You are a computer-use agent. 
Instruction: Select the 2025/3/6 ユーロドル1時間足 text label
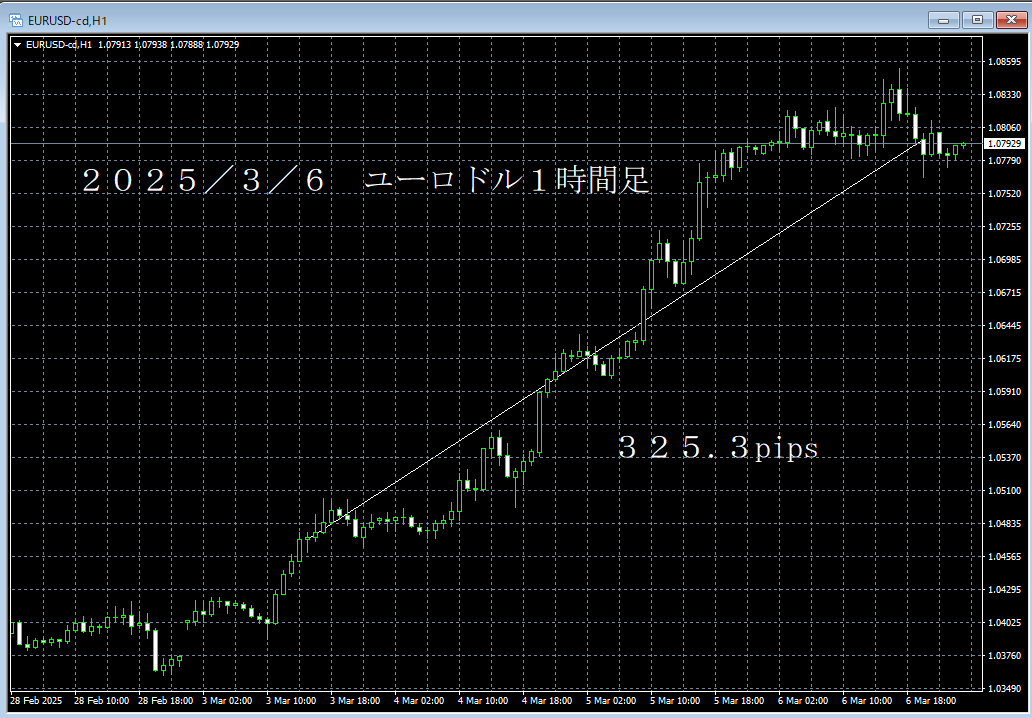365,181
